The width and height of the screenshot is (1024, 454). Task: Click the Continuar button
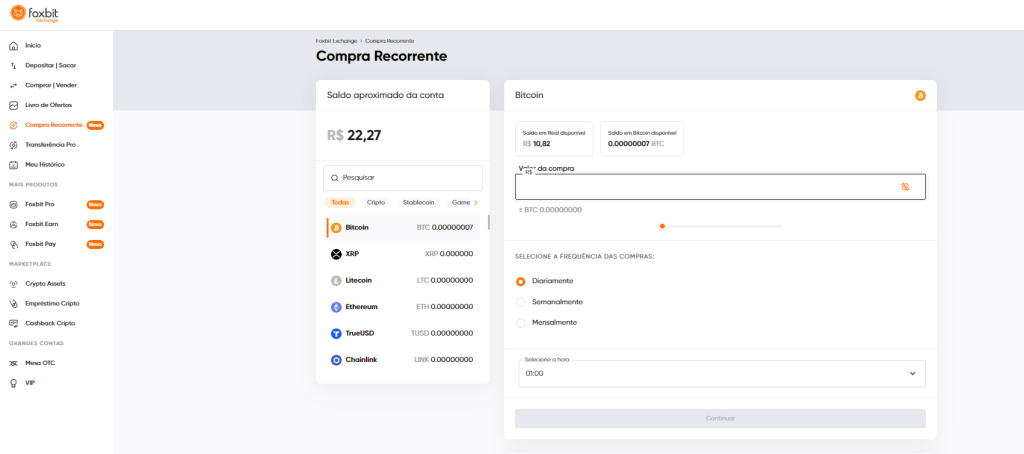click(x=720, y=419)
